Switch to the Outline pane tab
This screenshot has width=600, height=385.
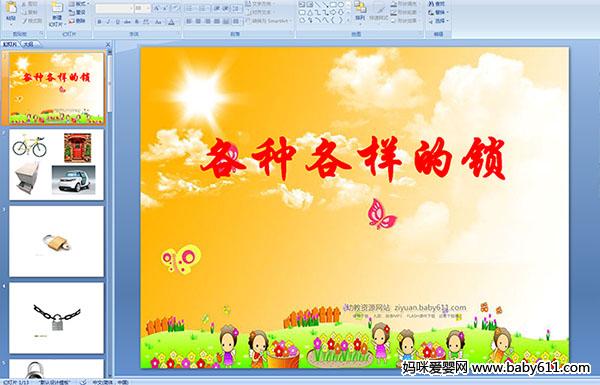pos(29,44)
